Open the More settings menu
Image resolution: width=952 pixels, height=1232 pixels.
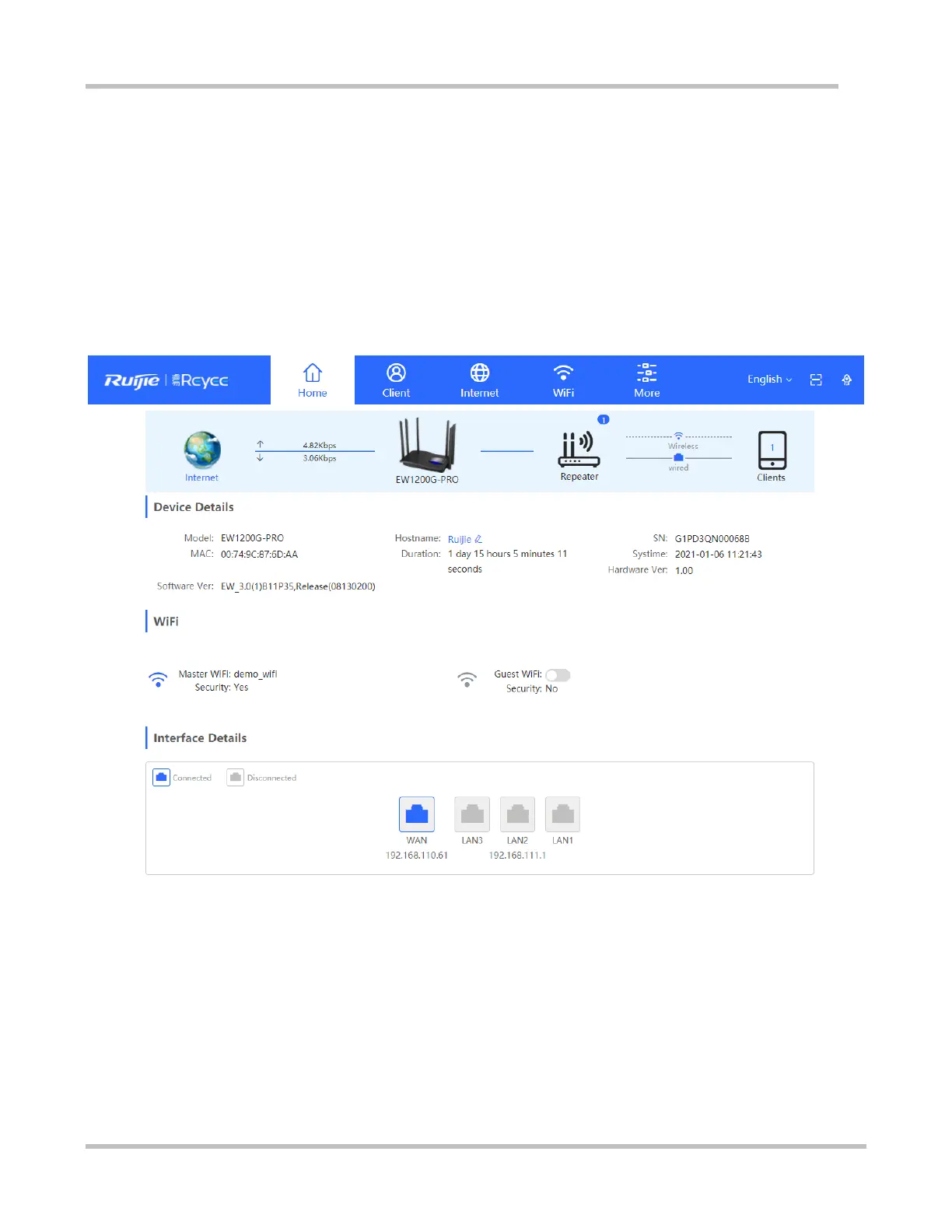click(x=646, y=380)
